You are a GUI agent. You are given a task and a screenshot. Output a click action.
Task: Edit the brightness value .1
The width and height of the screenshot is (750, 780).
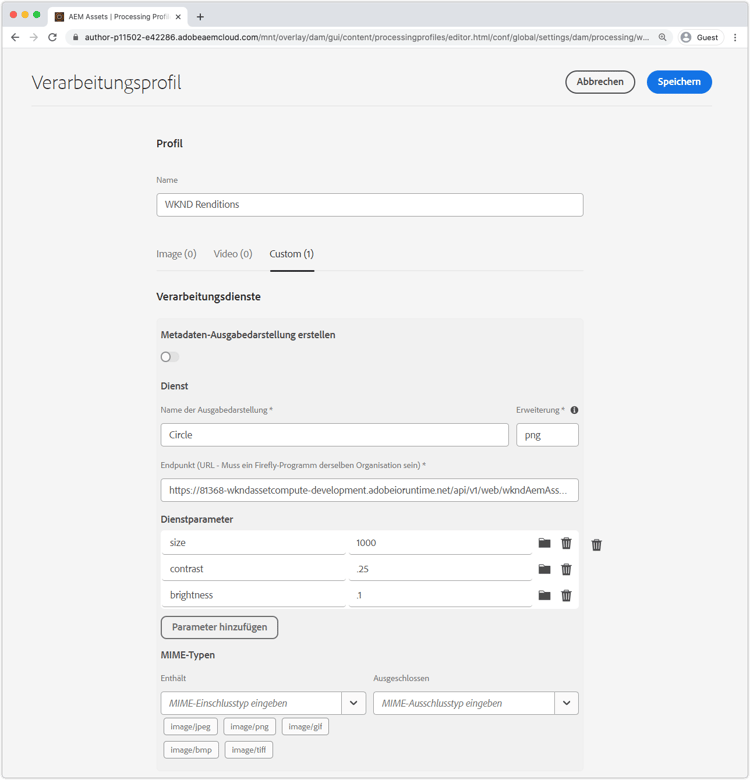point(441,595)
